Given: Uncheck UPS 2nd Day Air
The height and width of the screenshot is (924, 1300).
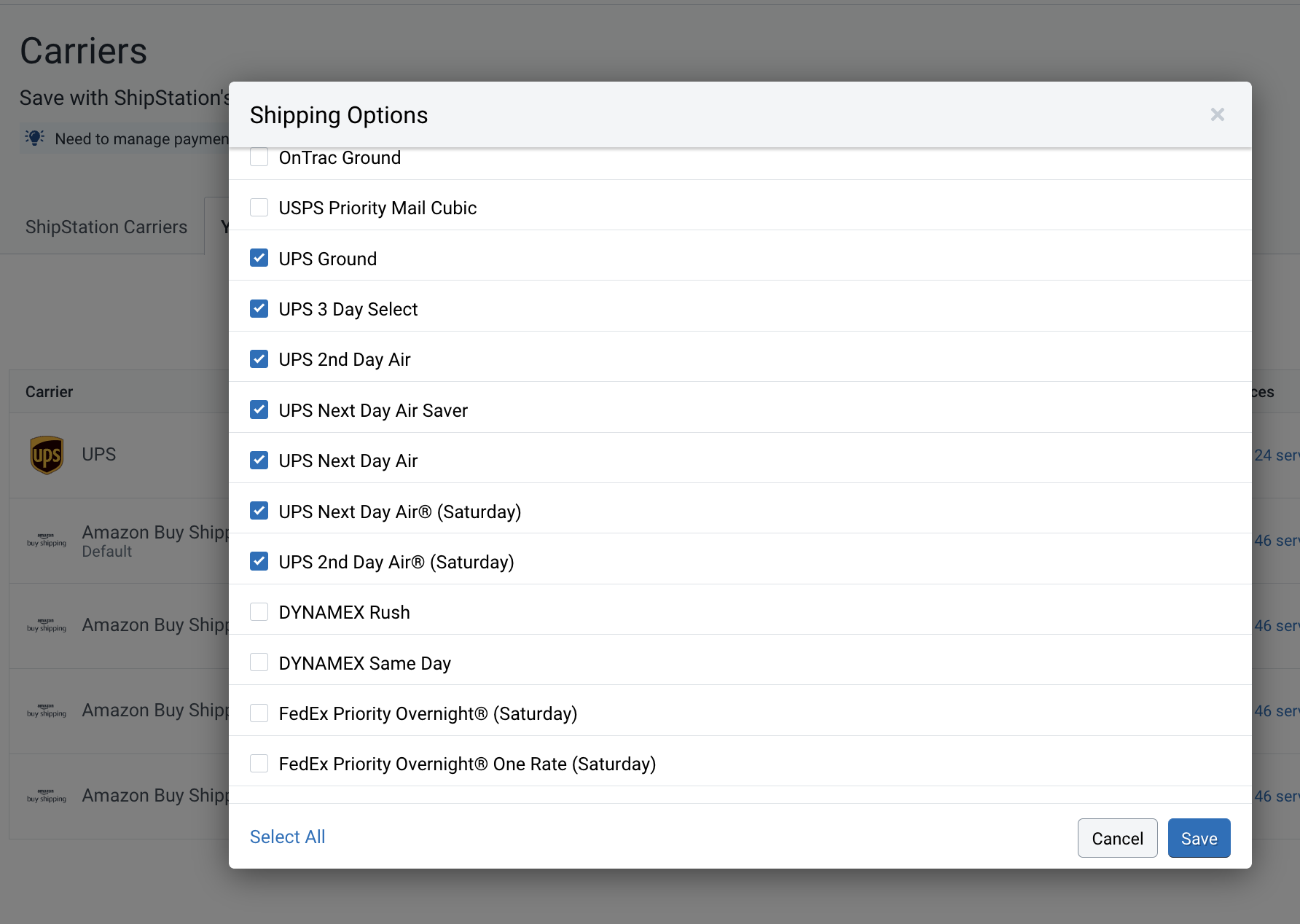Looking at the screenshot, I should (259, 359).
